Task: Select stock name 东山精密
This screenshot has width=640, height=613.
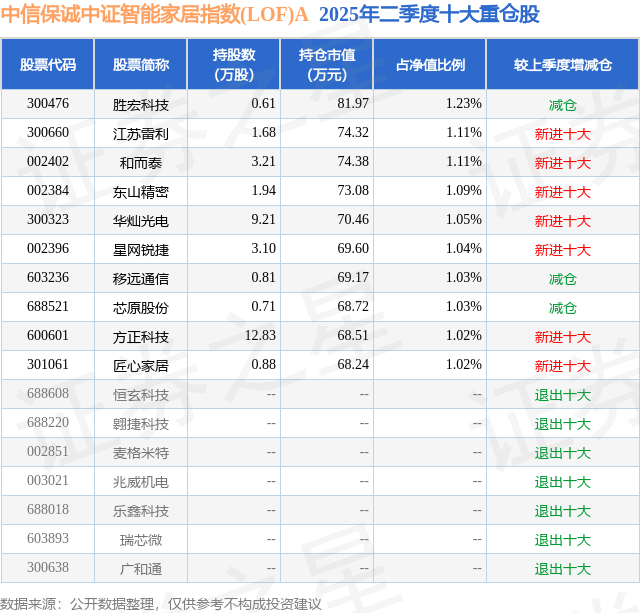Action: click(x=141, y=192)
